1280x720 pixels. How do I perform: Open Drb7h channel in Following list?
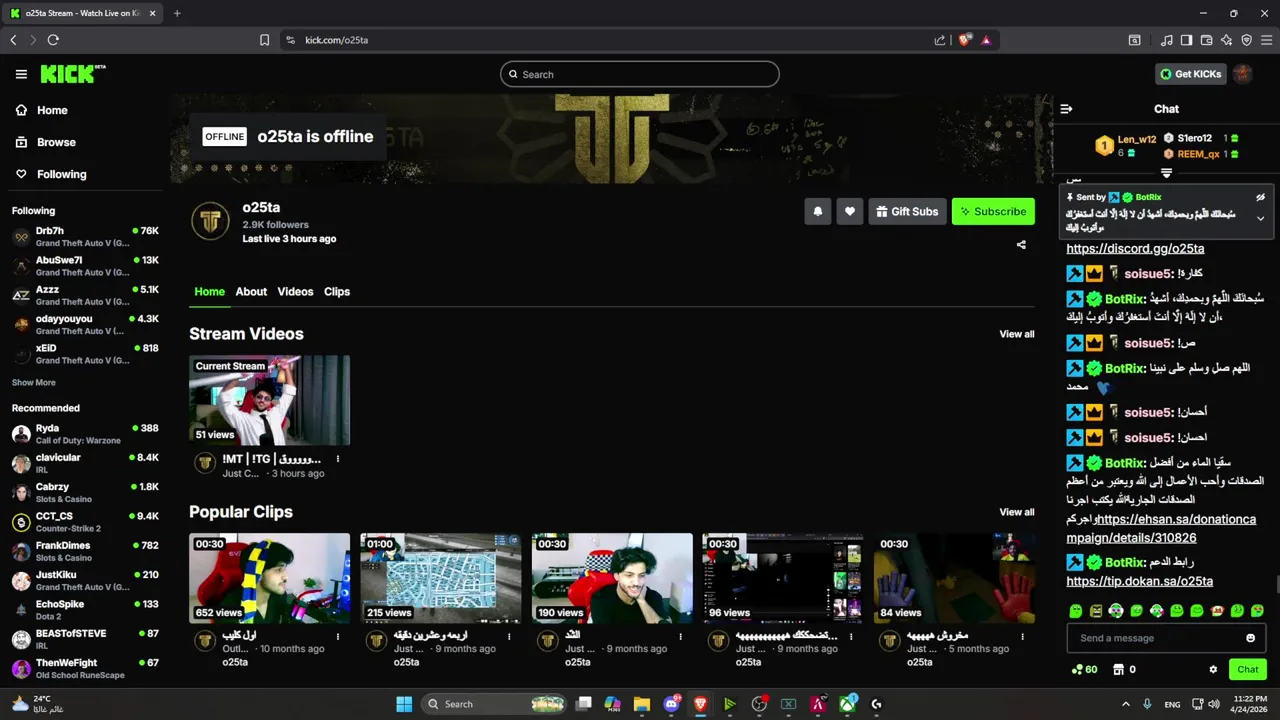click(x=85, y=237)
